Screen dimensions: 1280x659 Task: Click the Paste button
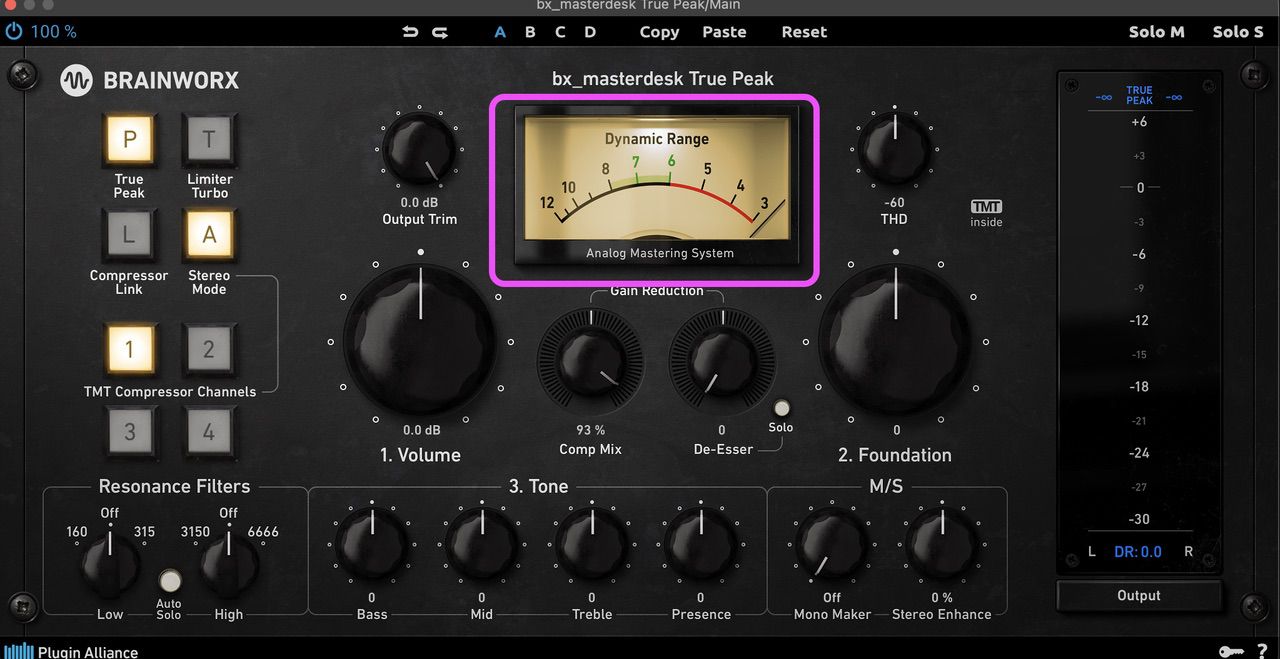[x=724, y=32]
